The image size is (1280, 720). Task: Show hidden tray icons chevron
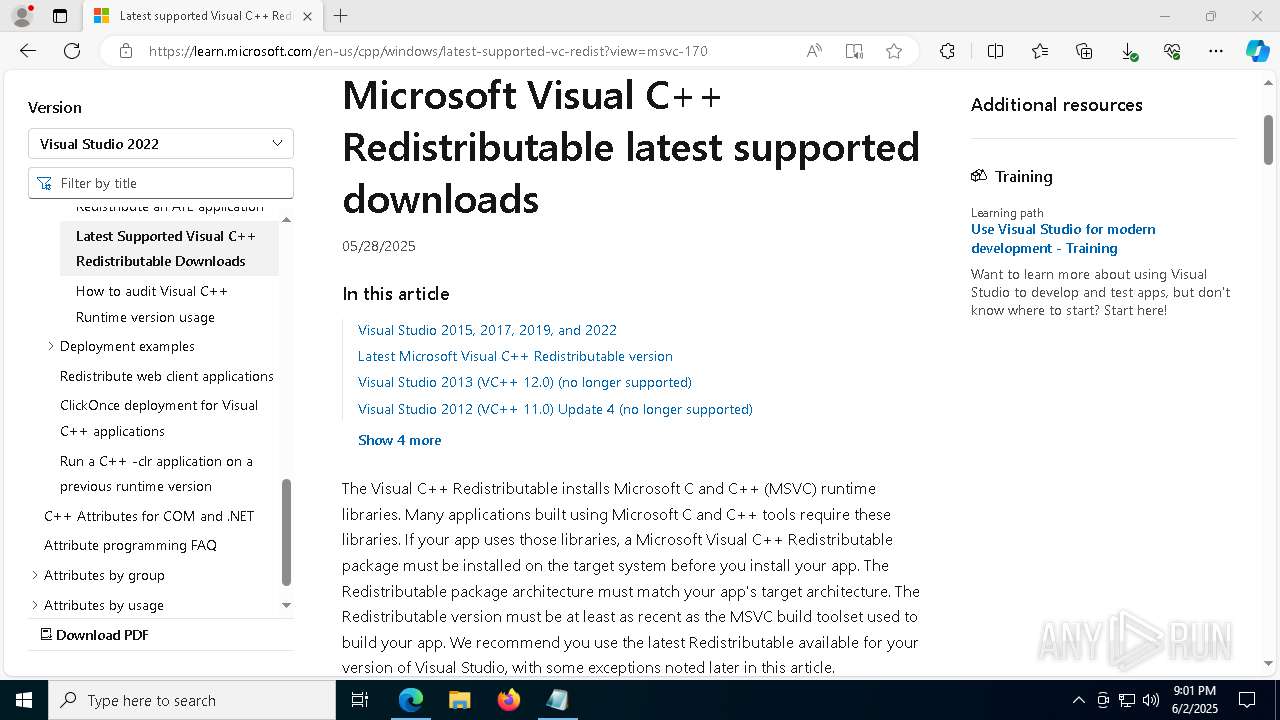(1078, 700)
